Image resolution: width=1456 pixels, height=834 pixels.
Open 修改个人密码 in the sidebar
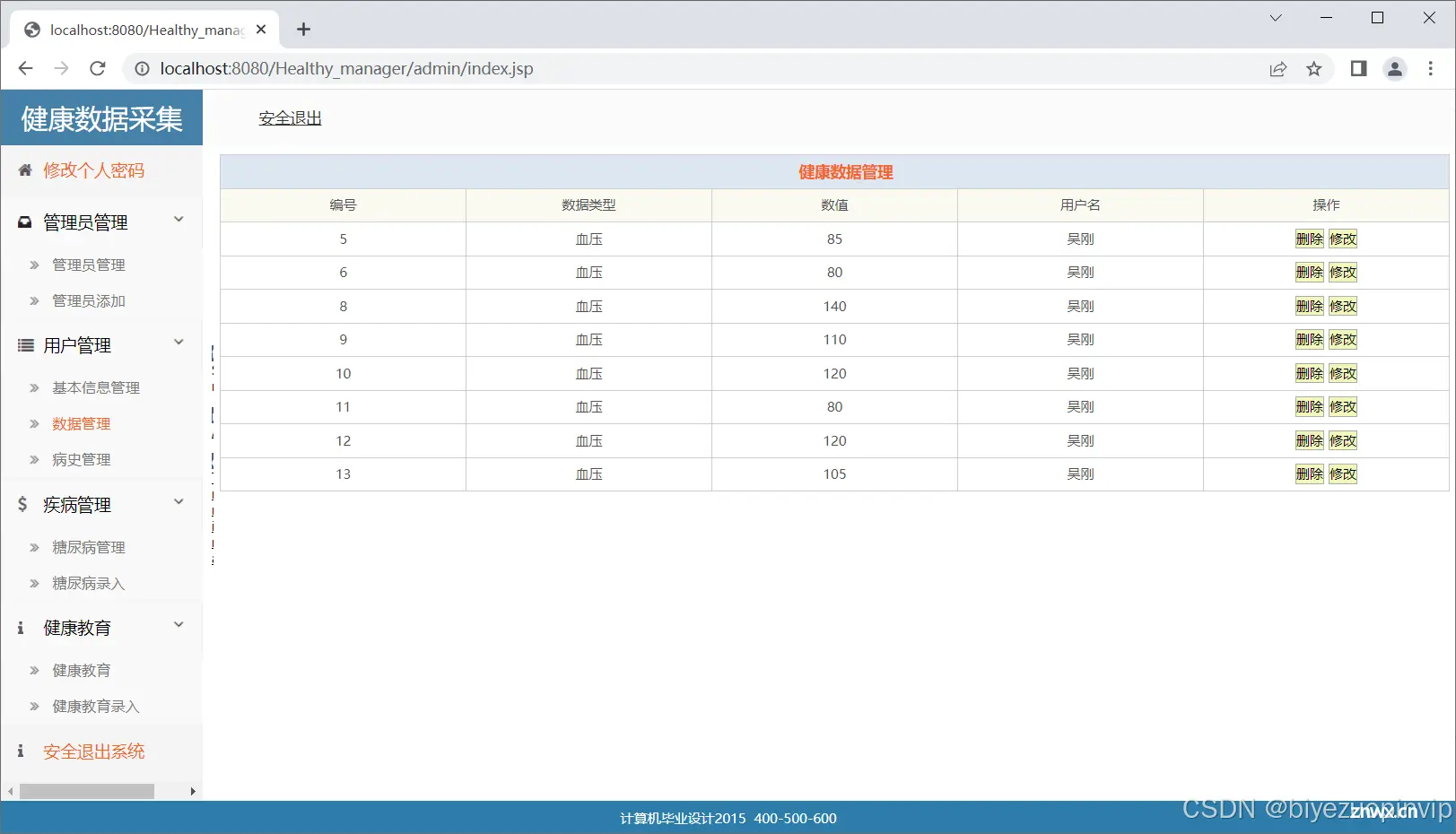[93, 170]
